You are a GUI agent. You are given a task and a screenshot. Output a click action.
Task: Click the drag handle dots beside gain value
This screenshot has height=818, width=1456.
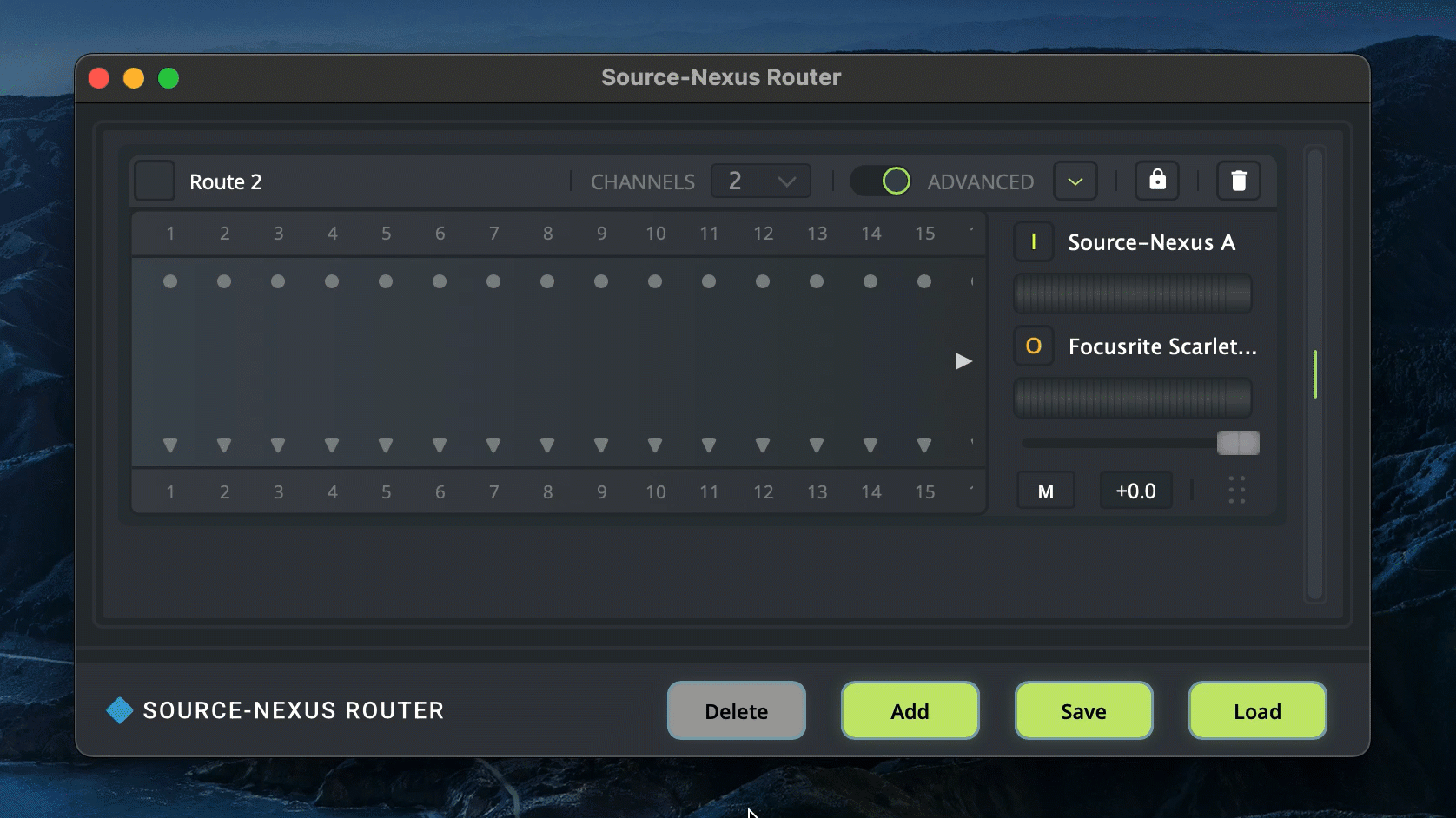coord(1237,491)
